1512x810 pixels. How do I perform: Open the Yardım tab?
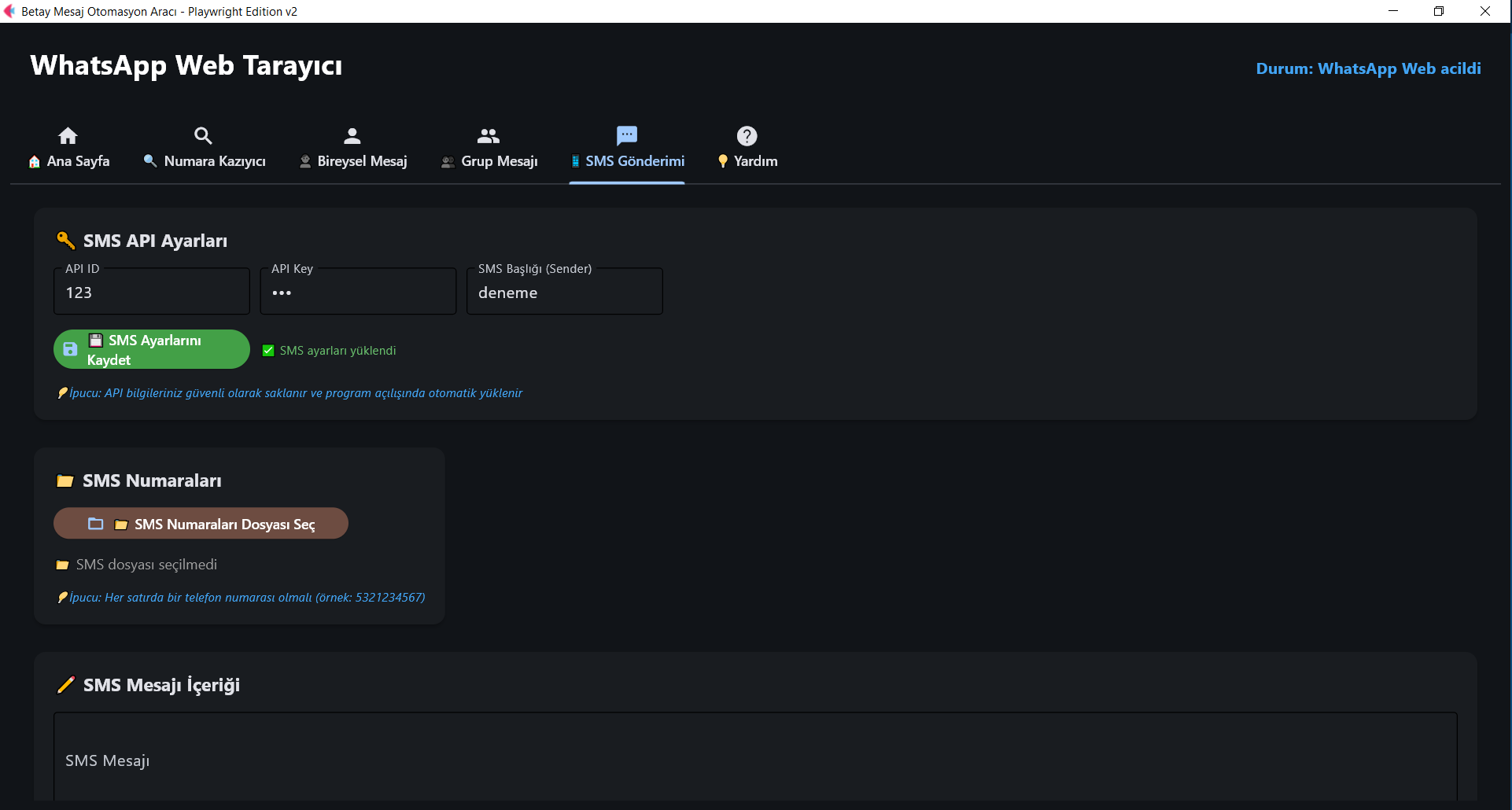tap(747, 148)
